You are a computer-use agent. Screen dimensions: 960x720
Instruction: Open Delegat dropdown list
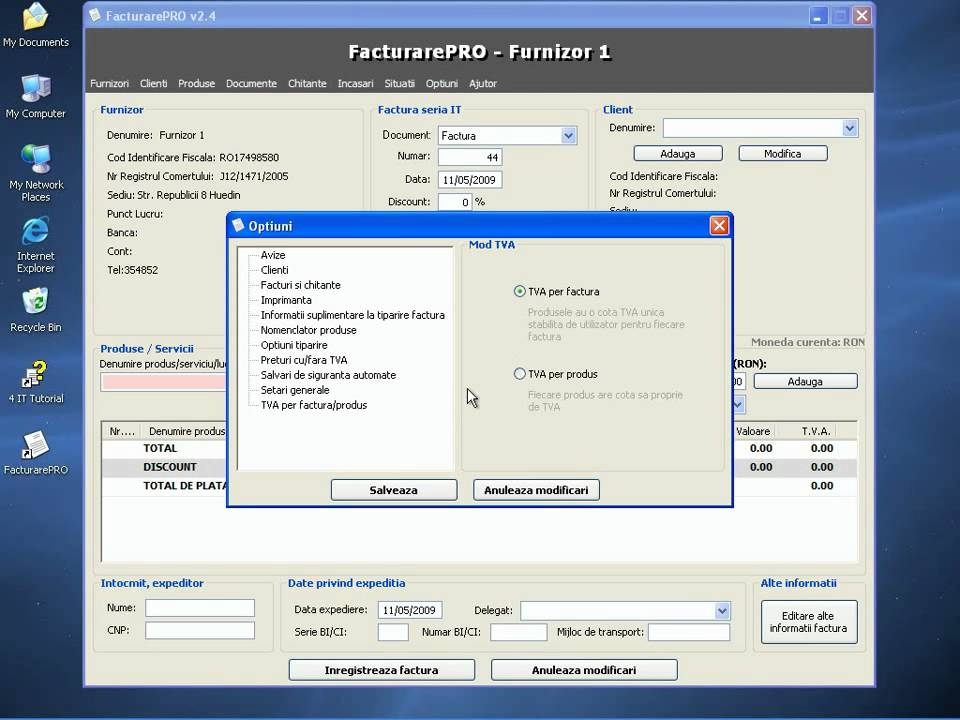722,610
